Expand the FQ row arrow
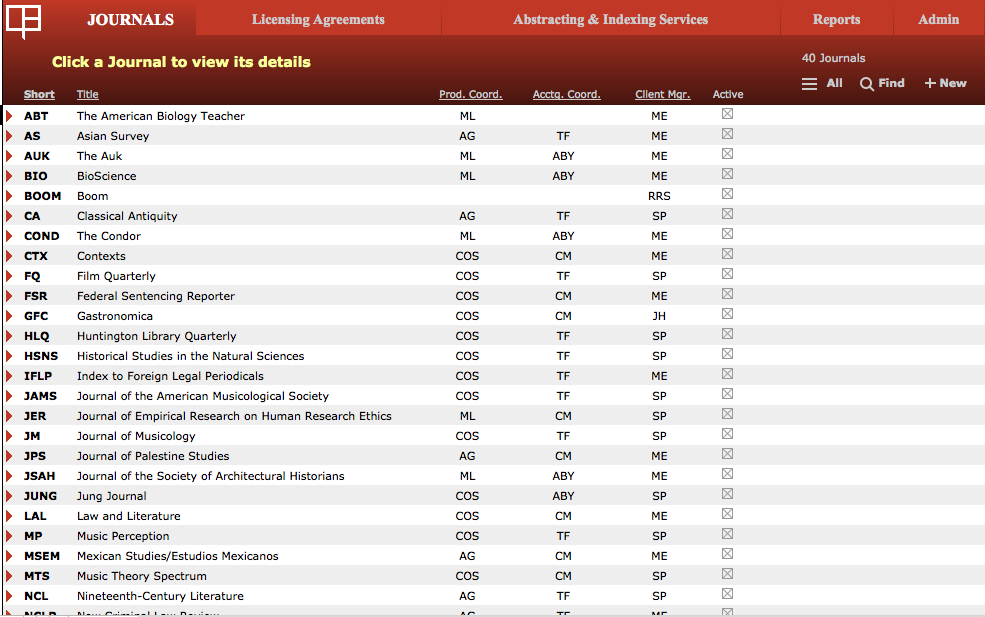Screen dimensions: 985x617 click(x=9, y=276)
